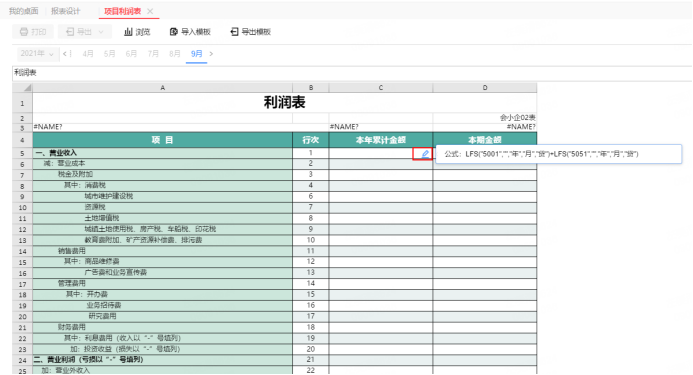Select the 项目利润表 tab
The height and width of the screenshot is (375, 693).
pos(122,11)
